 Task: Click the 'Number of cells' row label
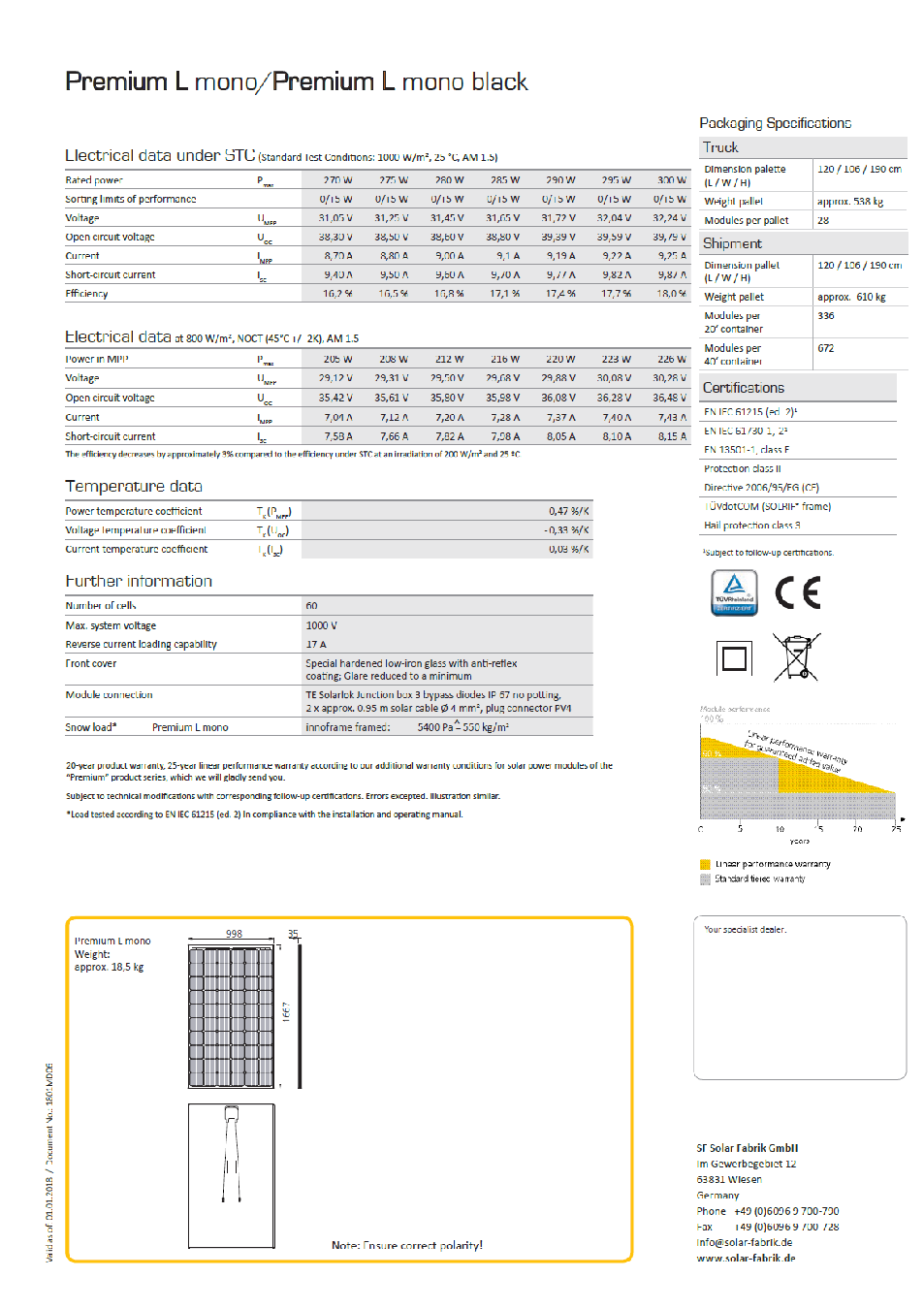[101, 605]
